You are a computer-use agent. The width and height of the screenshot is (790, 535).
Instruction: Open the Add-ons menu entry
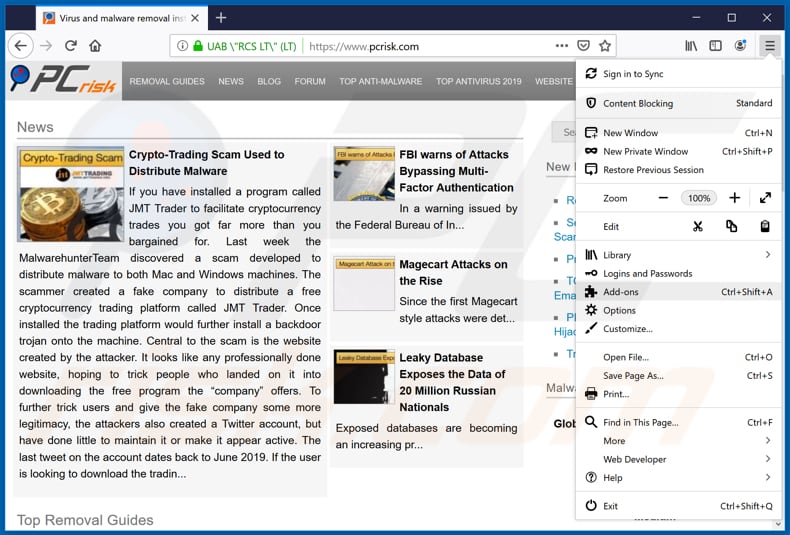click(x=679, y=292)
